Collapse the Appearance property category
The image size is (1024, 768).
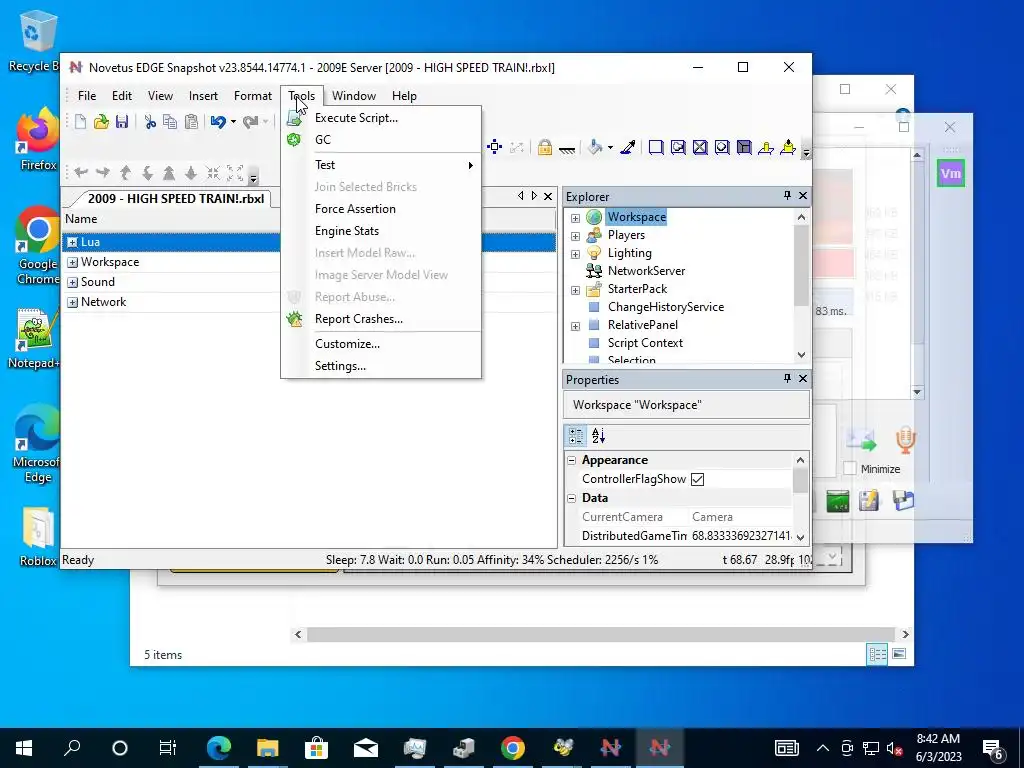coord(572,460)
